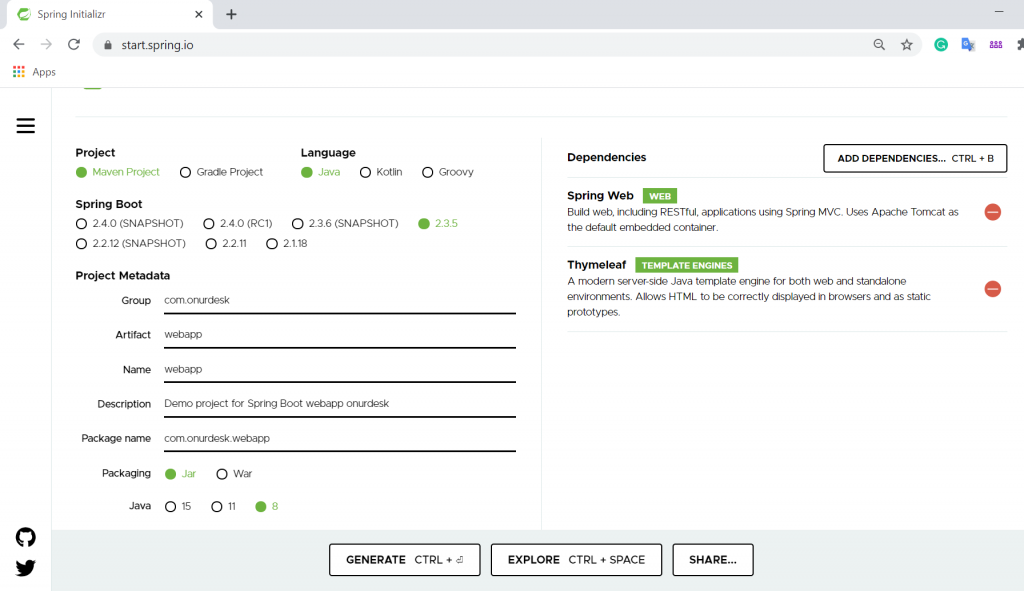
Task: Click the Share button
Action: 712,560
